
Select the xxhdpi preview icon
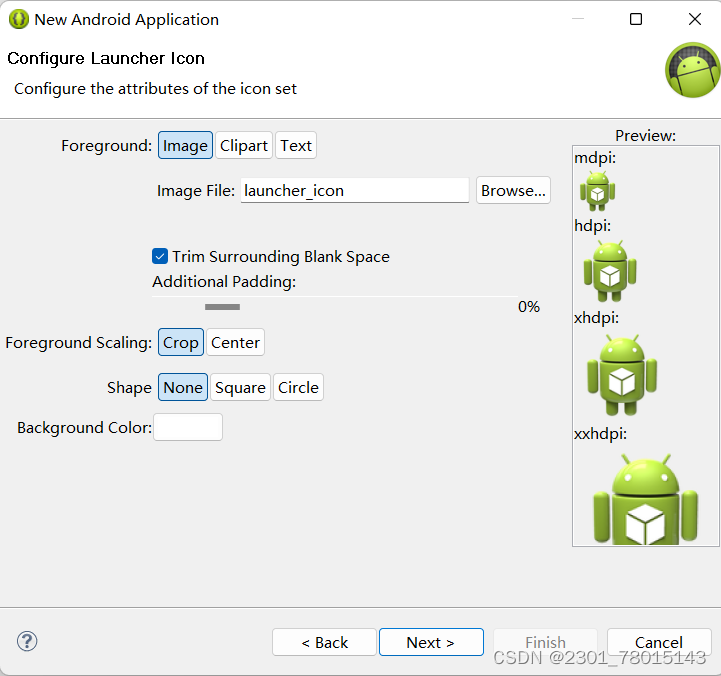point(645,499)
